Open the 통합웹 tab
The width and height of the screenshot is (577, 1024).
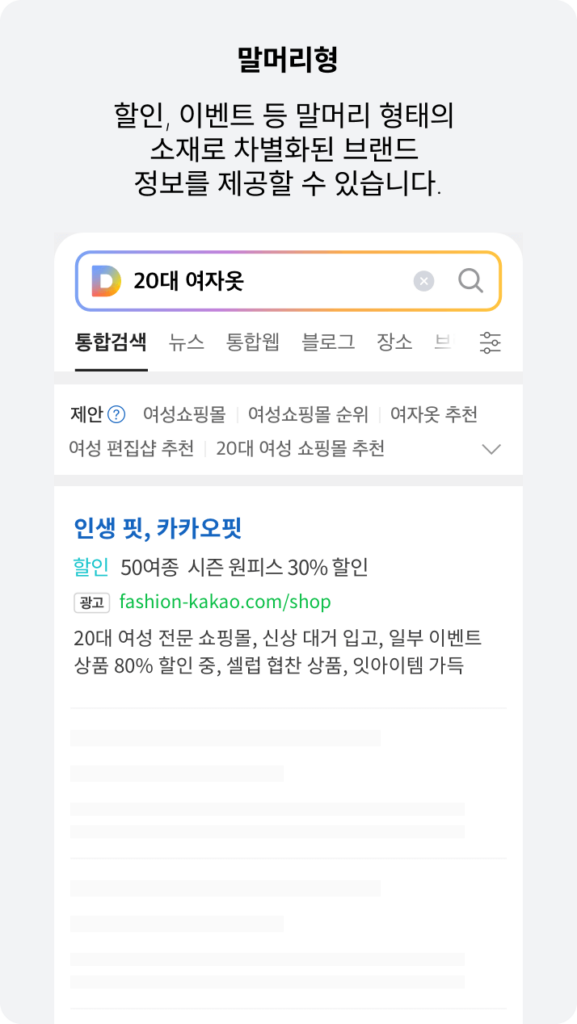pos(253,342)
